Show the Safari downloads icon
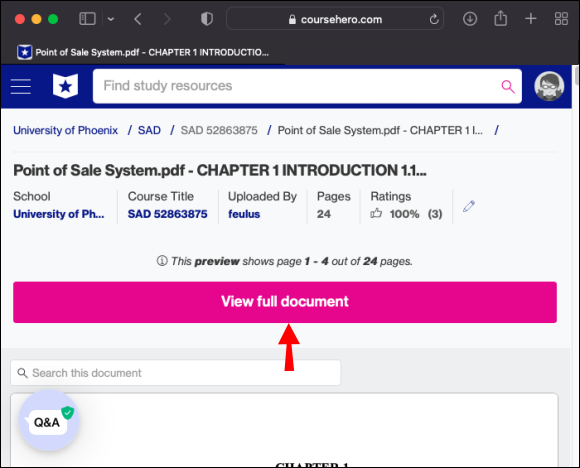580x468 pixels. (x=470, y=19)
